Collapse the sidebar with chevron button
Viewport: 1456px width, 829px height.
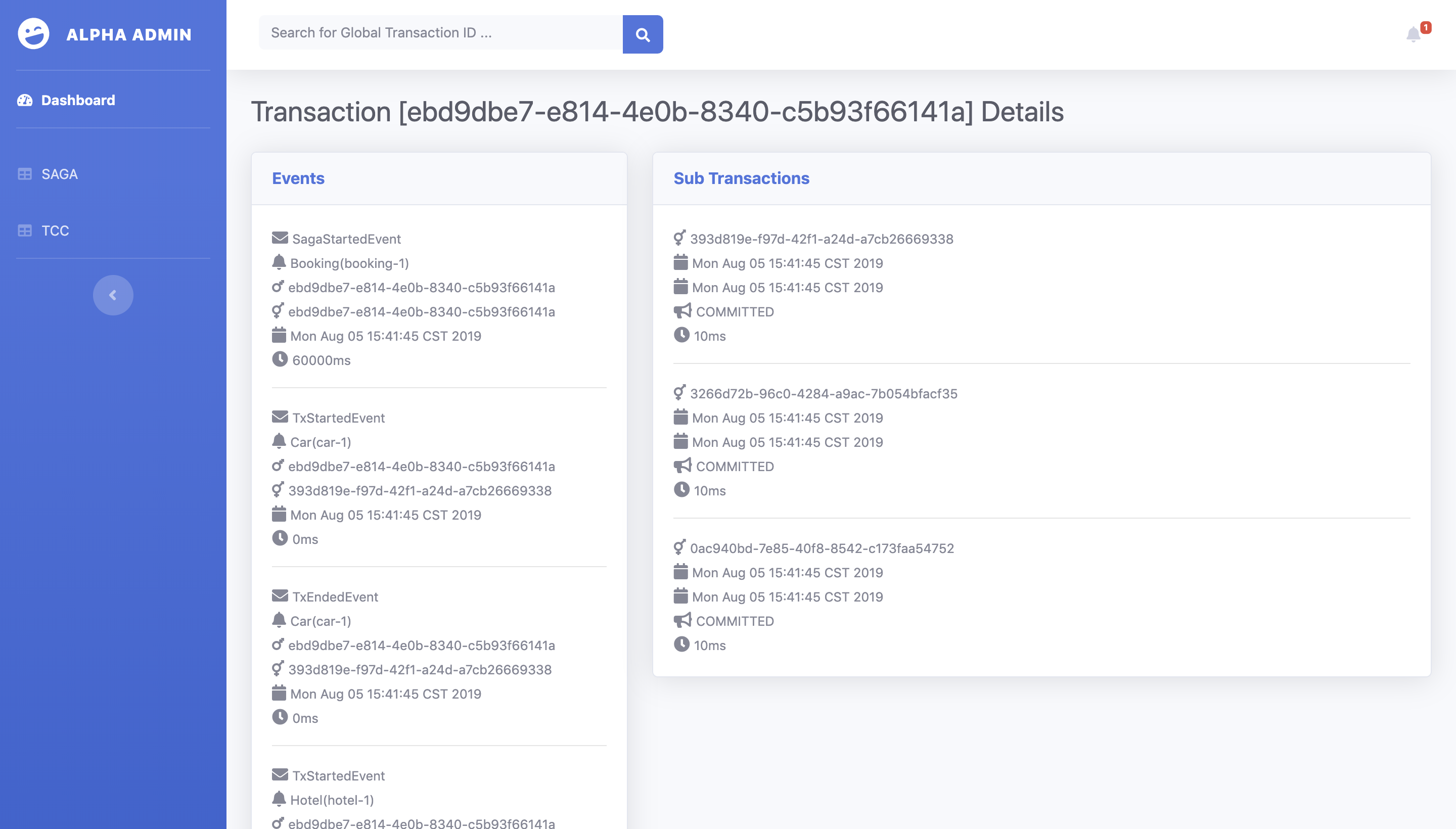coord(113,295)
